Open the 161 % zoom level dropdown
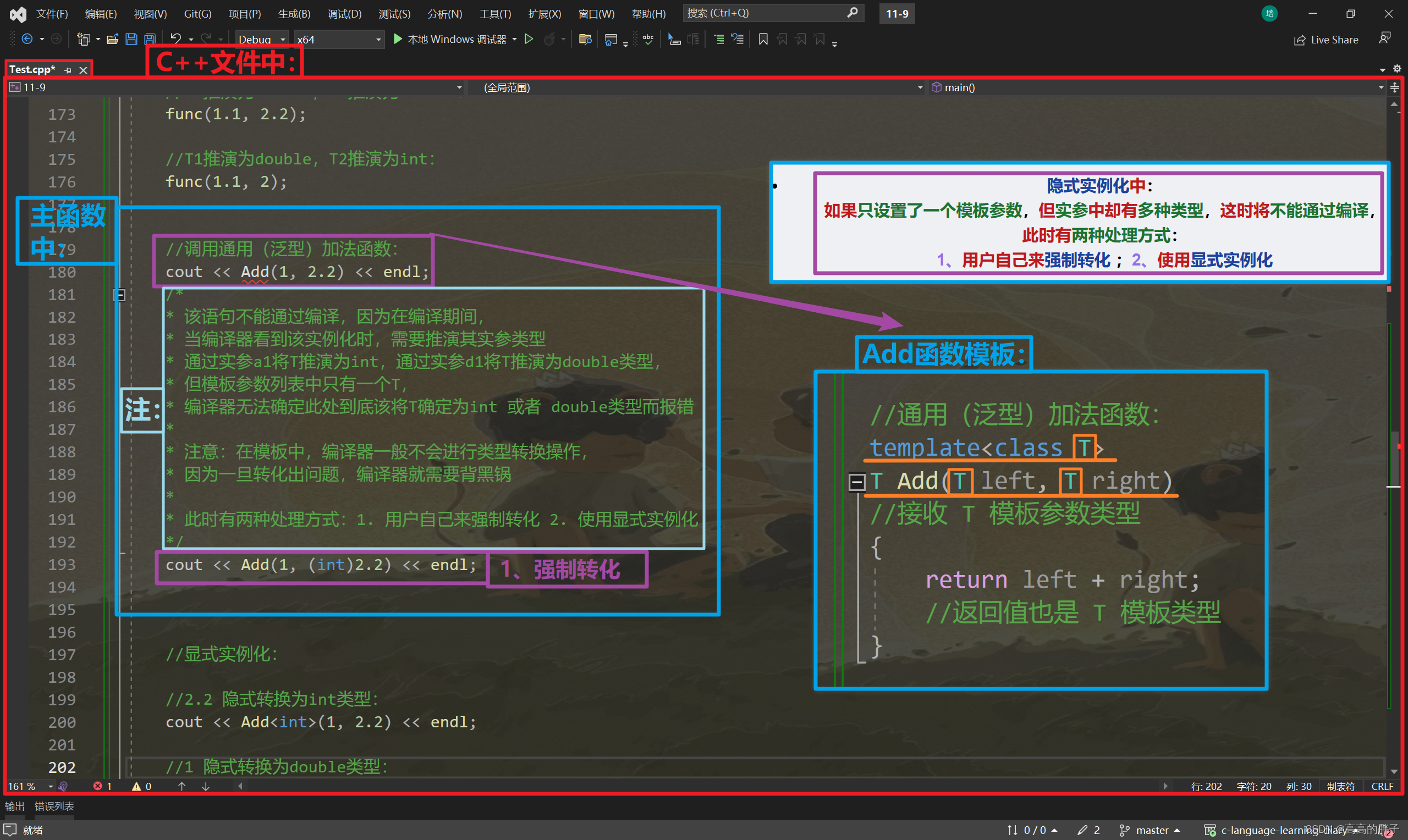The image size is (1408, 840). (31, 786)
